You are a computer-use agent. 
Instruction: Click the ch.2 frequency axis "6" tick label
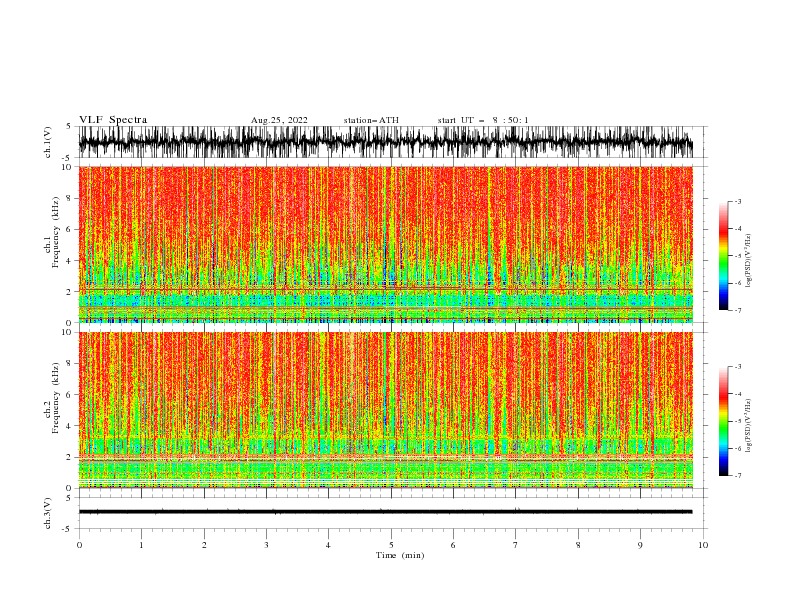(x=69, y=395)
